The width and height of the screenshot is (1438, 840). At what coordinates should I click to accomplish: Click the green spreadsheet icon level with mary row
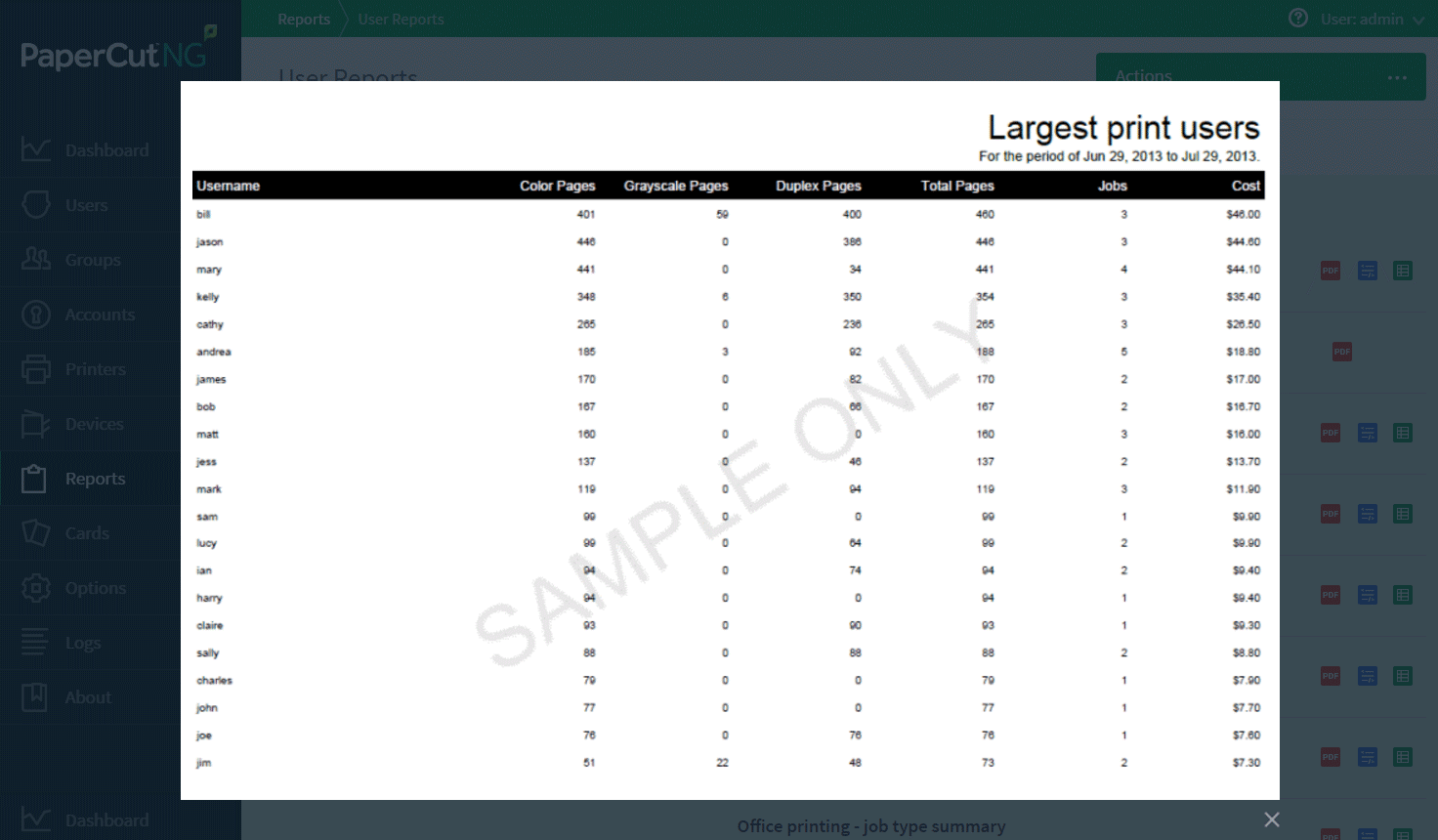[x=1403, y=271]
